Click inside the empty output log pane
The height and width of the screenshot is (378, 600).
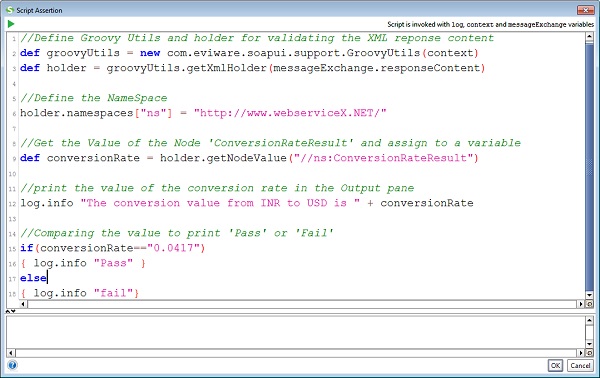click(x=295, y=332)
